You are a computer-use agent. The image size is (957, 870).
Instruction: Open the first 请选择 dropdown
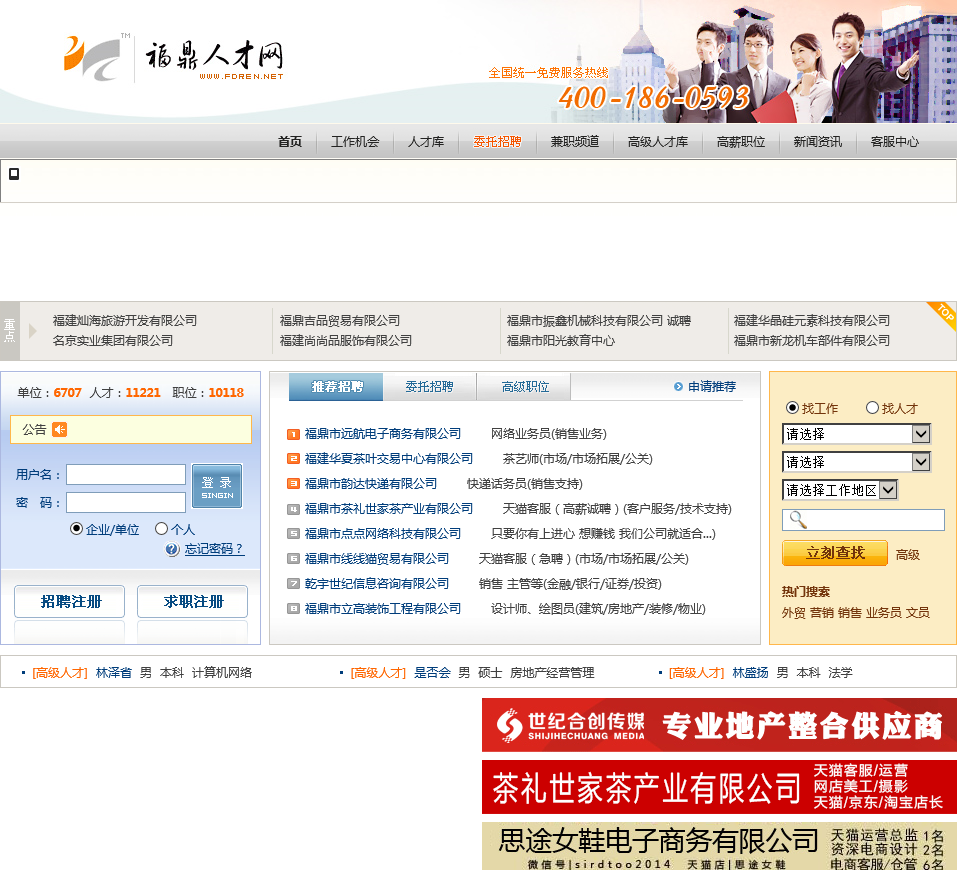(856, 434)
